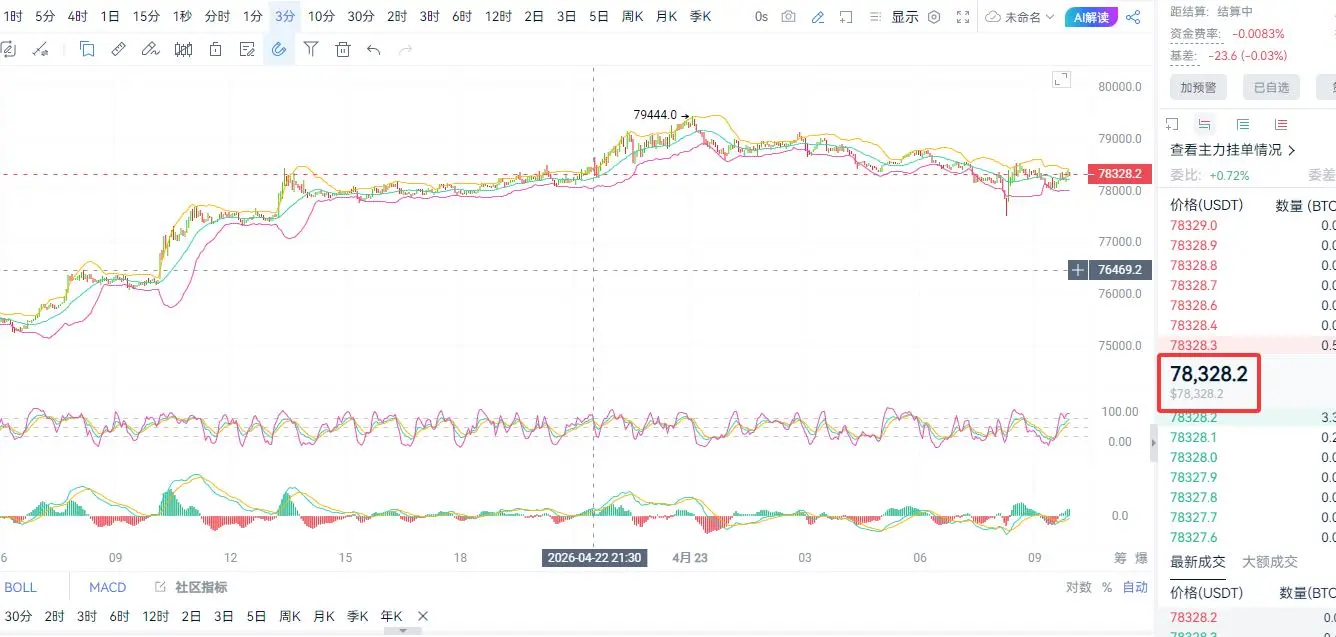Select the freehand brush drawing tool
The width and height of the screenshot is (1336, 637).
pyautogui.click(x=150, y=49)
